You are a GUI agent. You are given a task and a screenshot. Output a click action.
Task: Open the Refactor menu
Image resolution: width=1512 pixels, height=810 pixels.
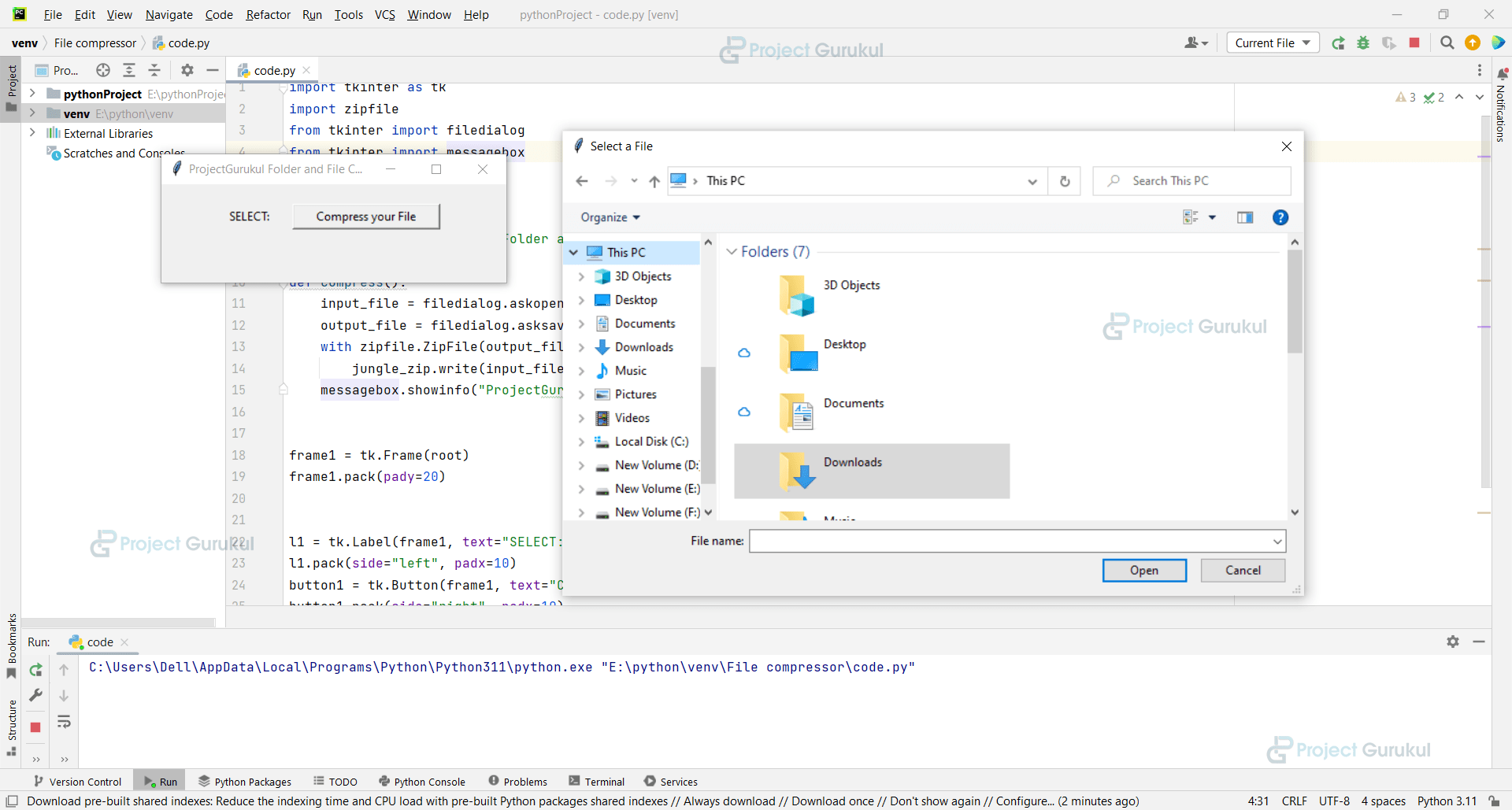[268, 14]
